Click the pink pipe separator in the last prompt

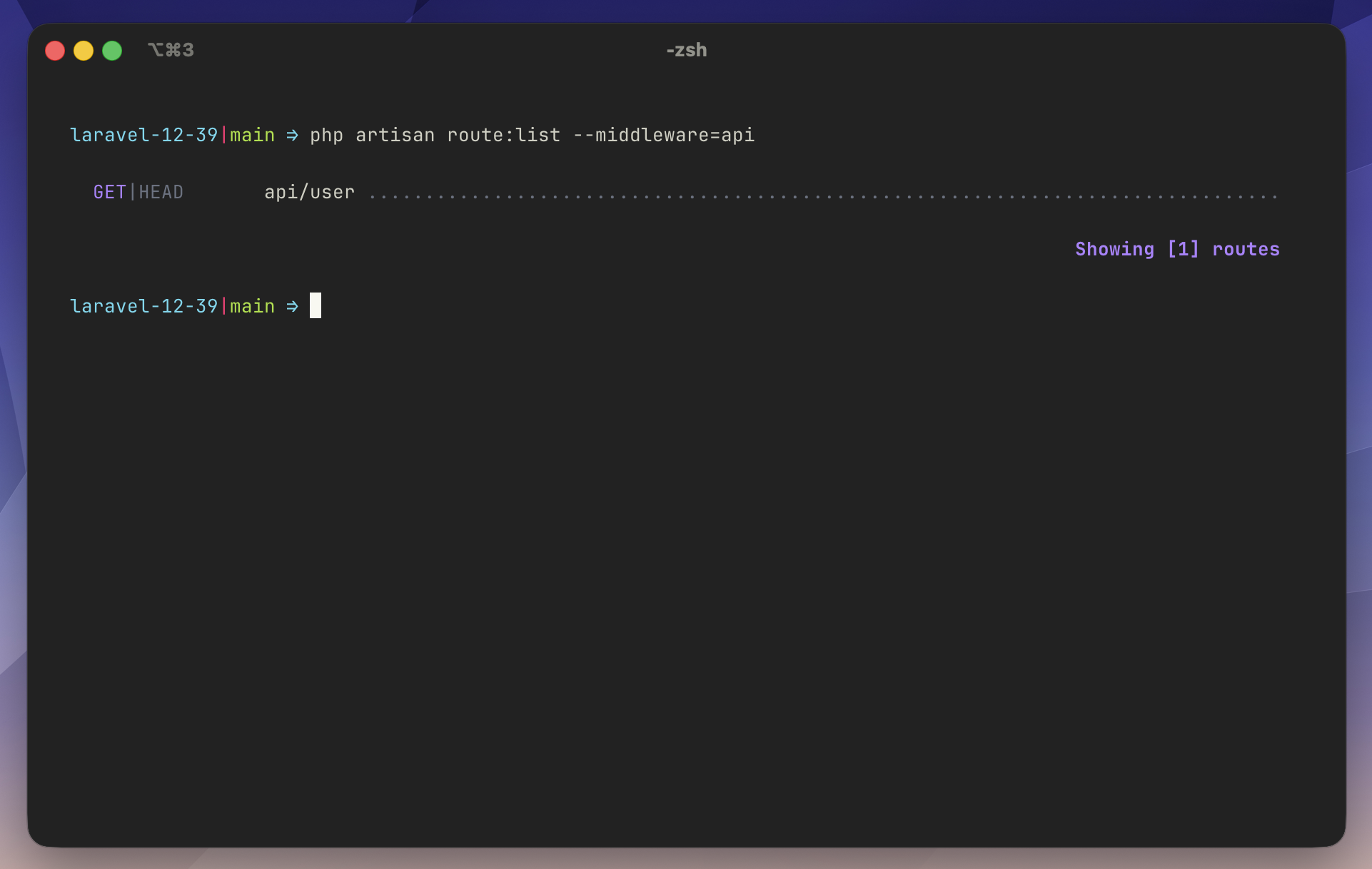(224, 306)
